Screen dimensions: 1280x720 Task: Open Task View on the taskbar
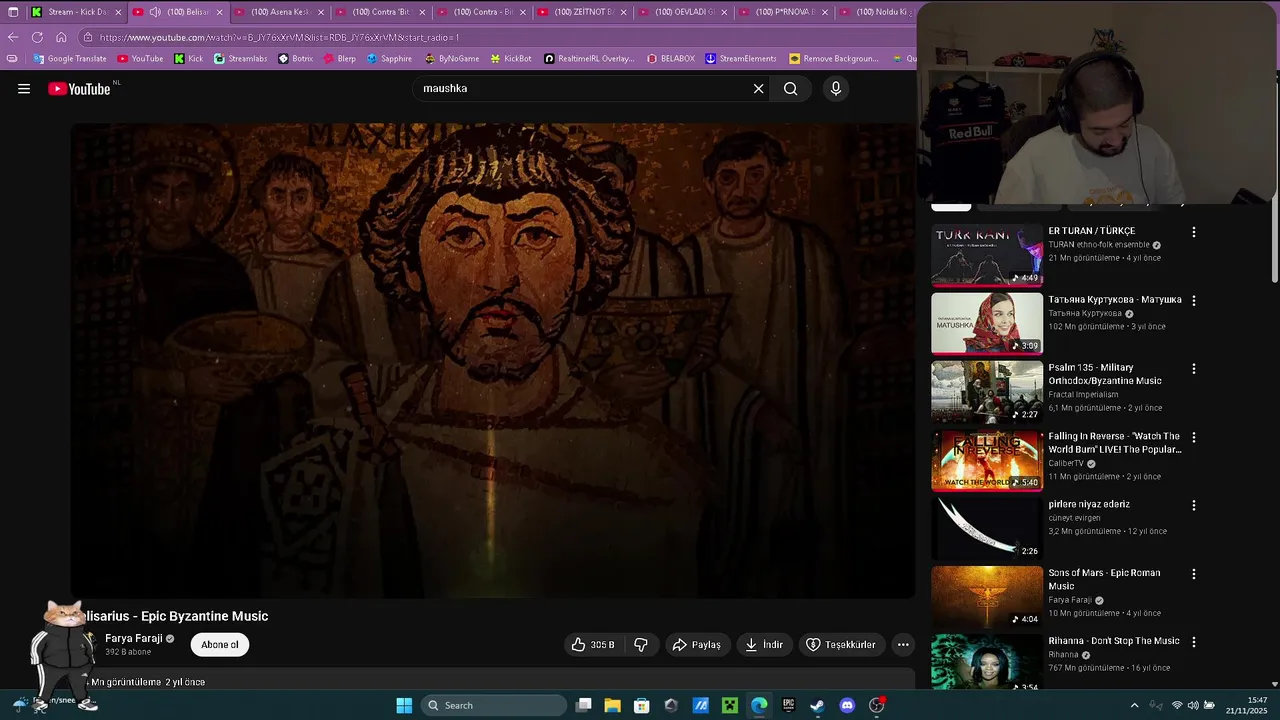tap(584, 705)
